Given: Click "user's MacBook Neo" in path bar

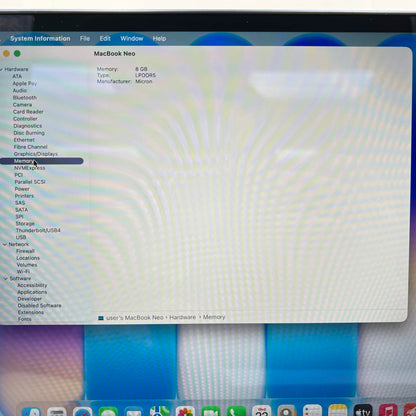Looking at the screenshot, I should click(135, 318).
